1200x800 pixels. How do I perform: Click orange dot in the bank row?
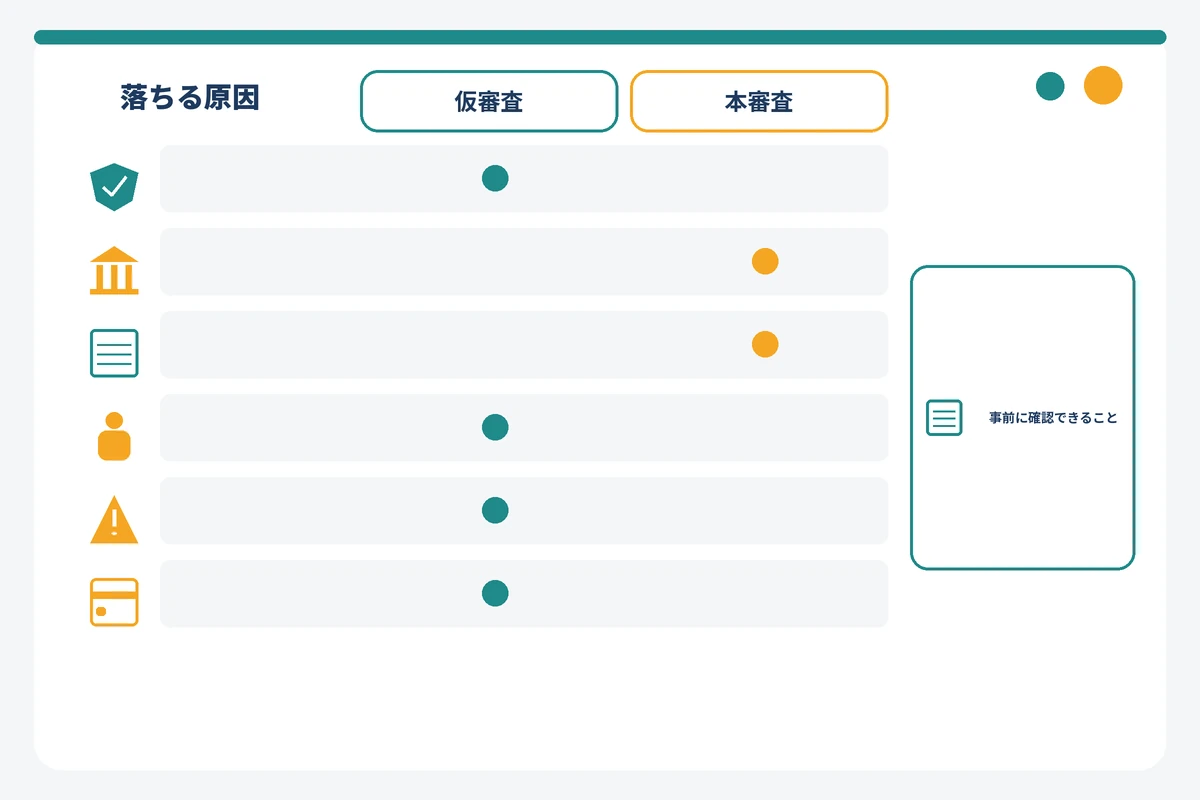click(765, 261)
